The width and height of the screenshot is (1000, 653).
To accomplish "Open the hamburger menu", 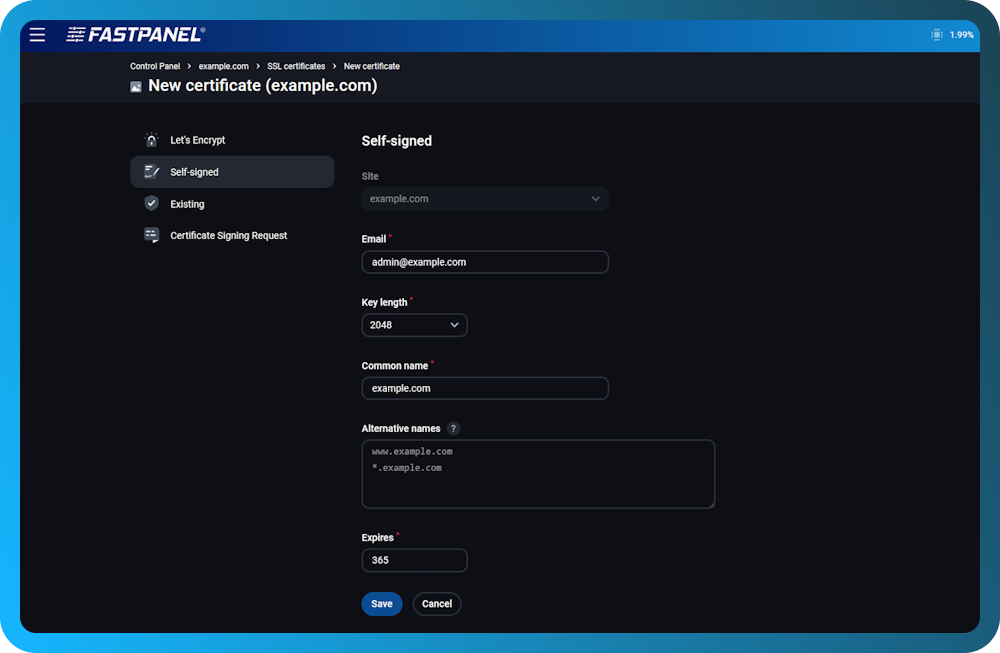I will [37, 34].
